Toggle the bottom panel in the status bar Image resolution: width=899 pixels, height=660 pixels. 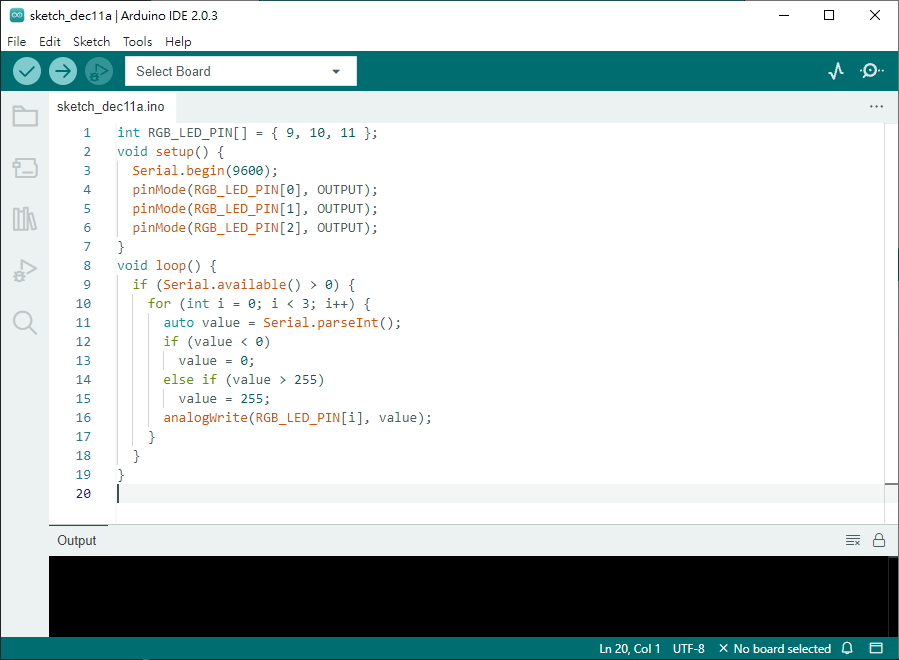pos(876,649)
